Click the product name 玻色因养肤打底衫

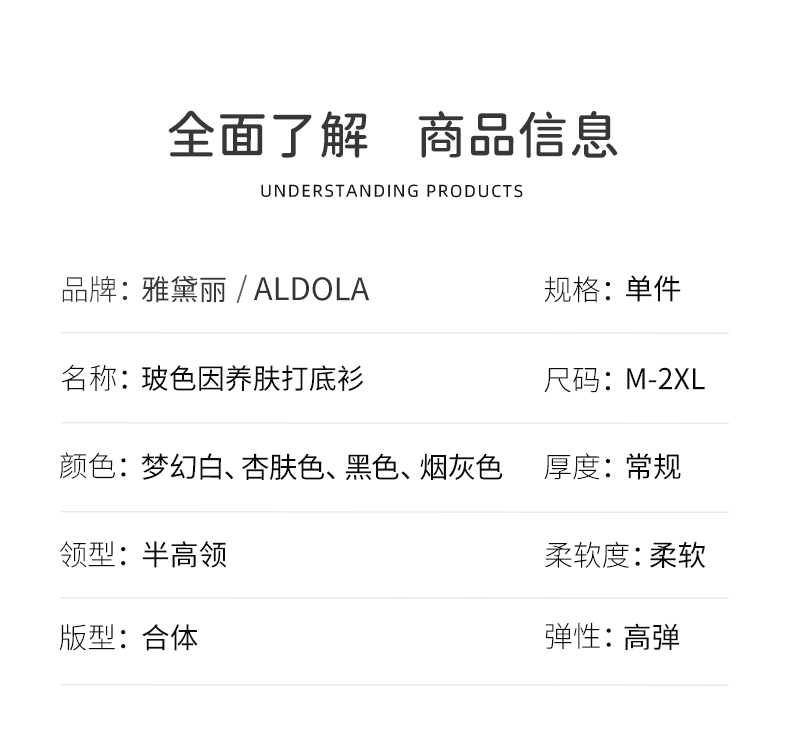point(253,379)
